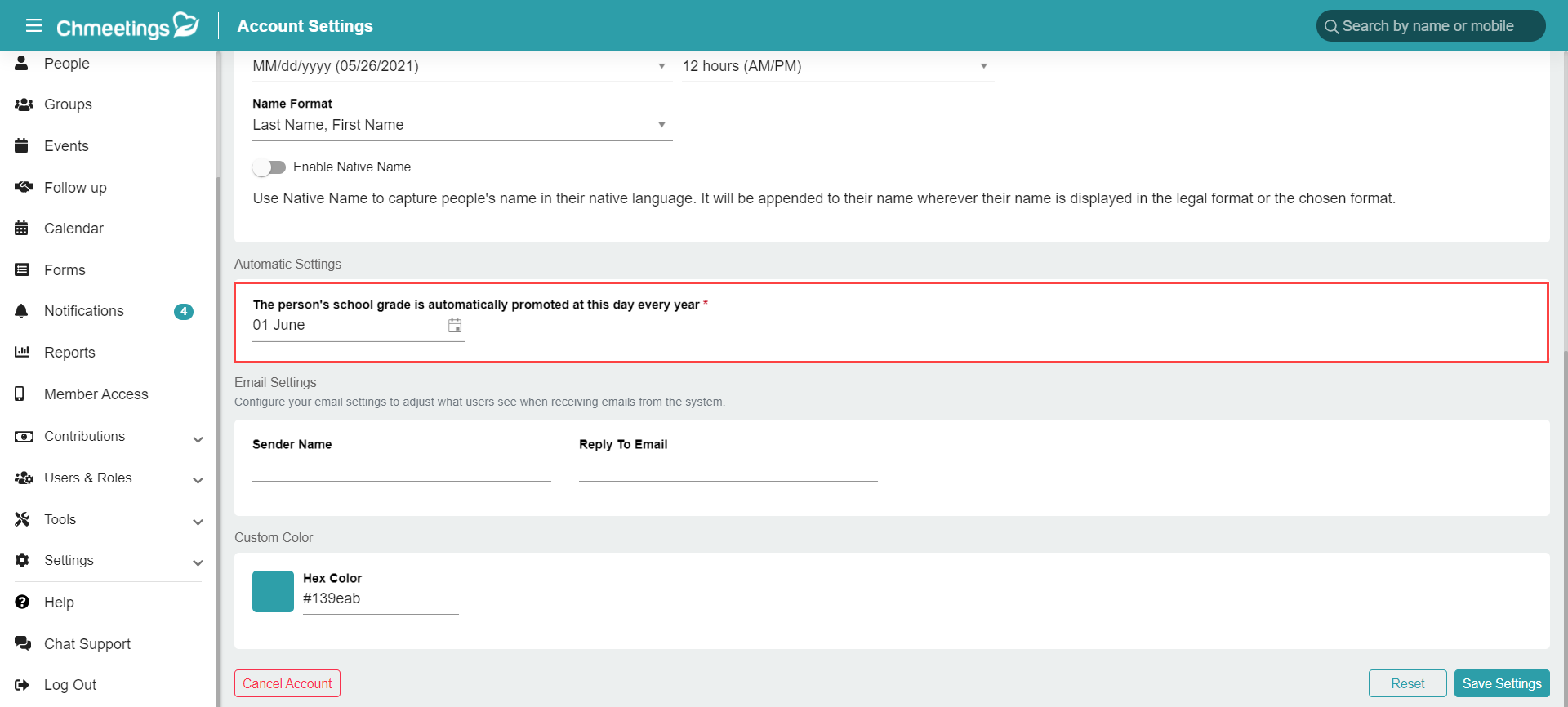Open the 12 hours time format dropdown
Viewport: 1568px width, 707px height.
(838, 66)
